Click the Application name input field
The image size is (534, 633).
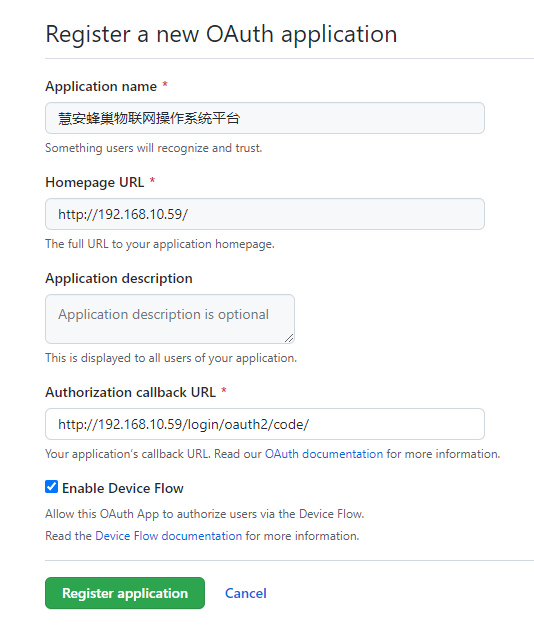click(x=265, y=118)
